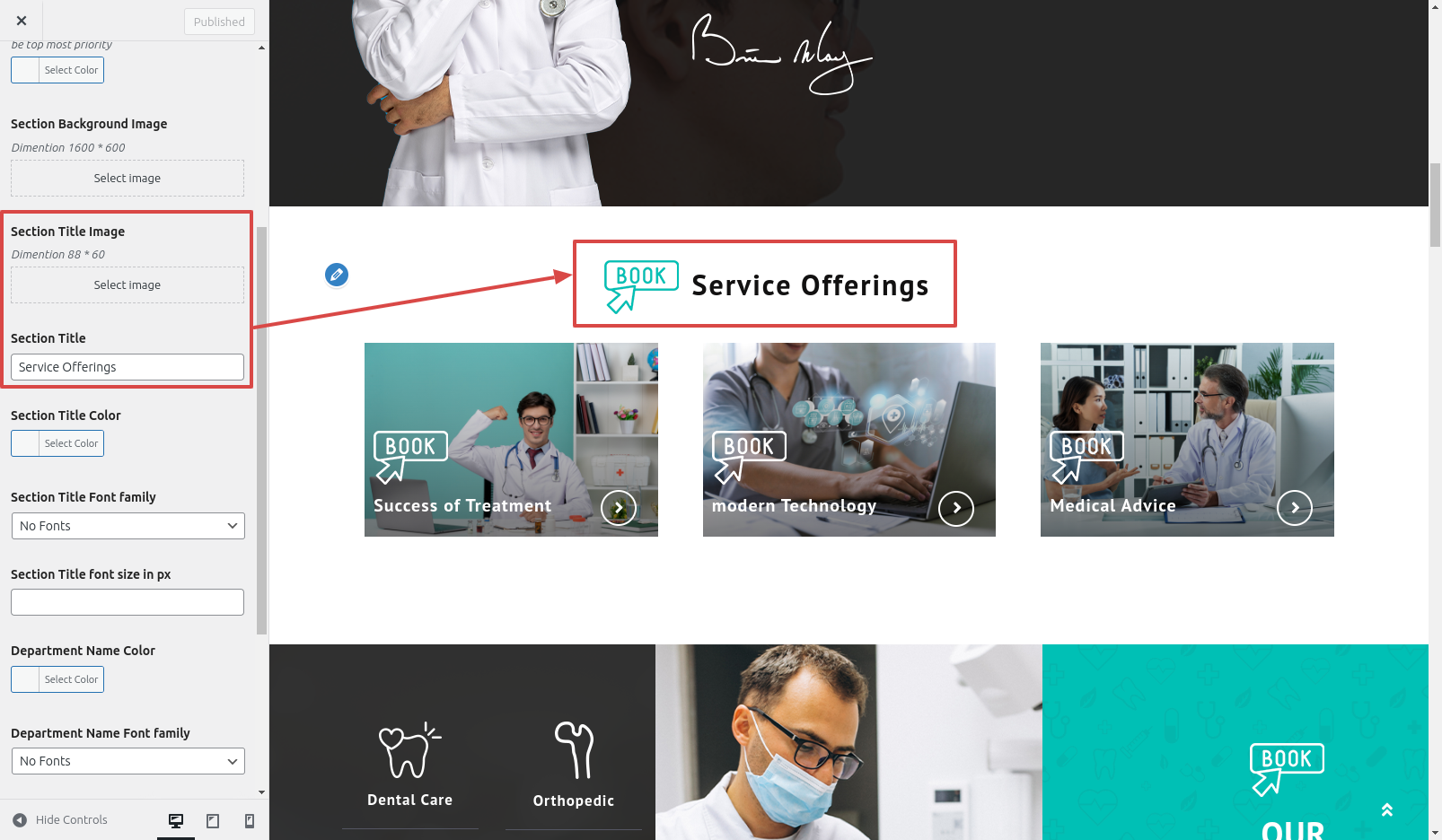Switch to mobile preview device icon

(x=250, y=820)
